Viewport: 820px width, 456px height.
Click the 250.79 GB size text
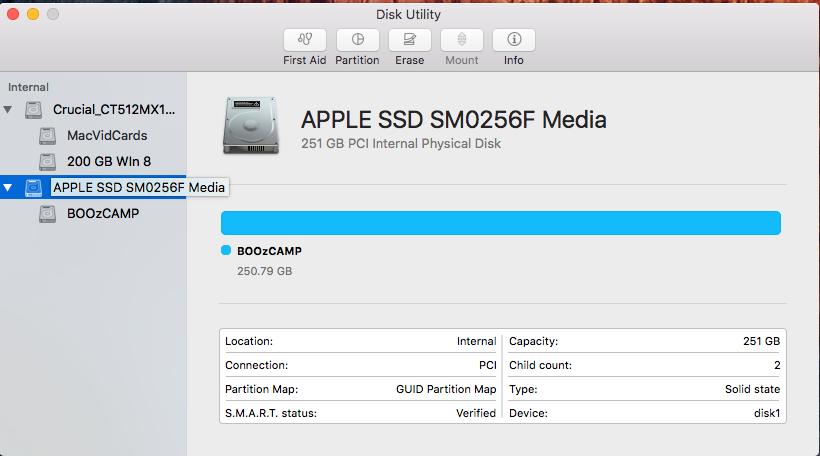[265, 271]
